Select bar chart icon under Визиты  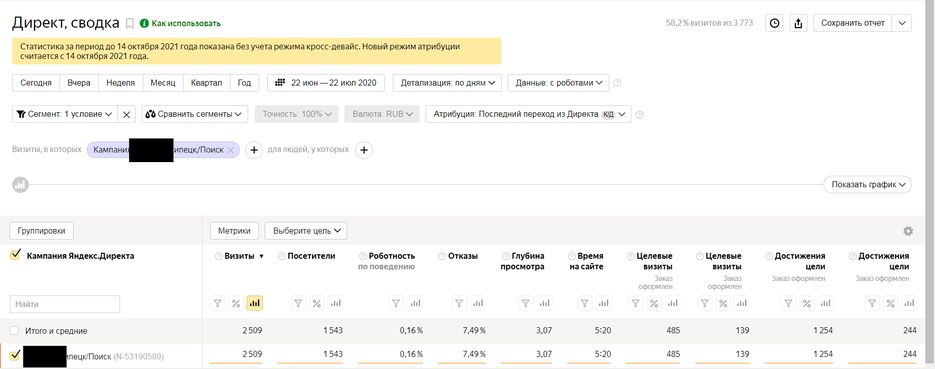255,303
